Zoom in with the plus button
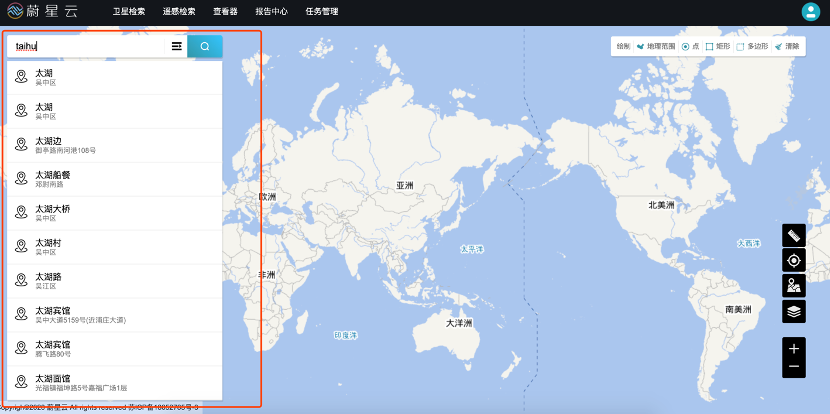 [x=794, y=349]
